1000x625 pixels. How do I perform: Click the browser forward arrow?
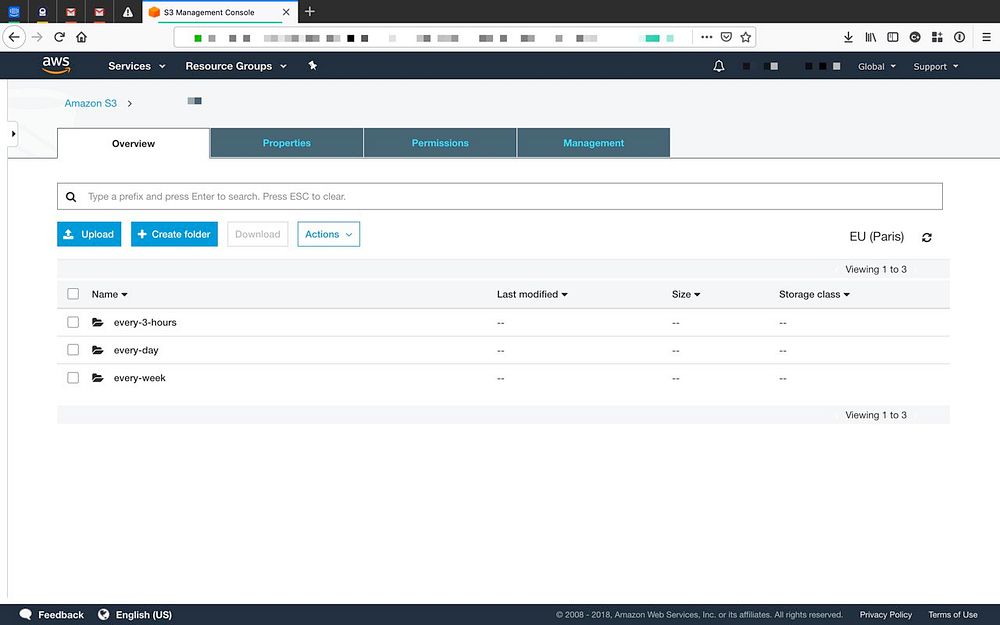(37, 37)
